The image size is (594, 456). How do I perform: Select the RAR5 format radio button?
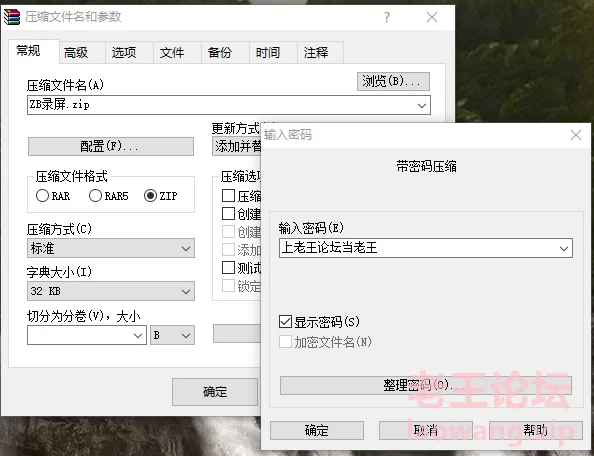pyautogui.click(x=95, y=196)
